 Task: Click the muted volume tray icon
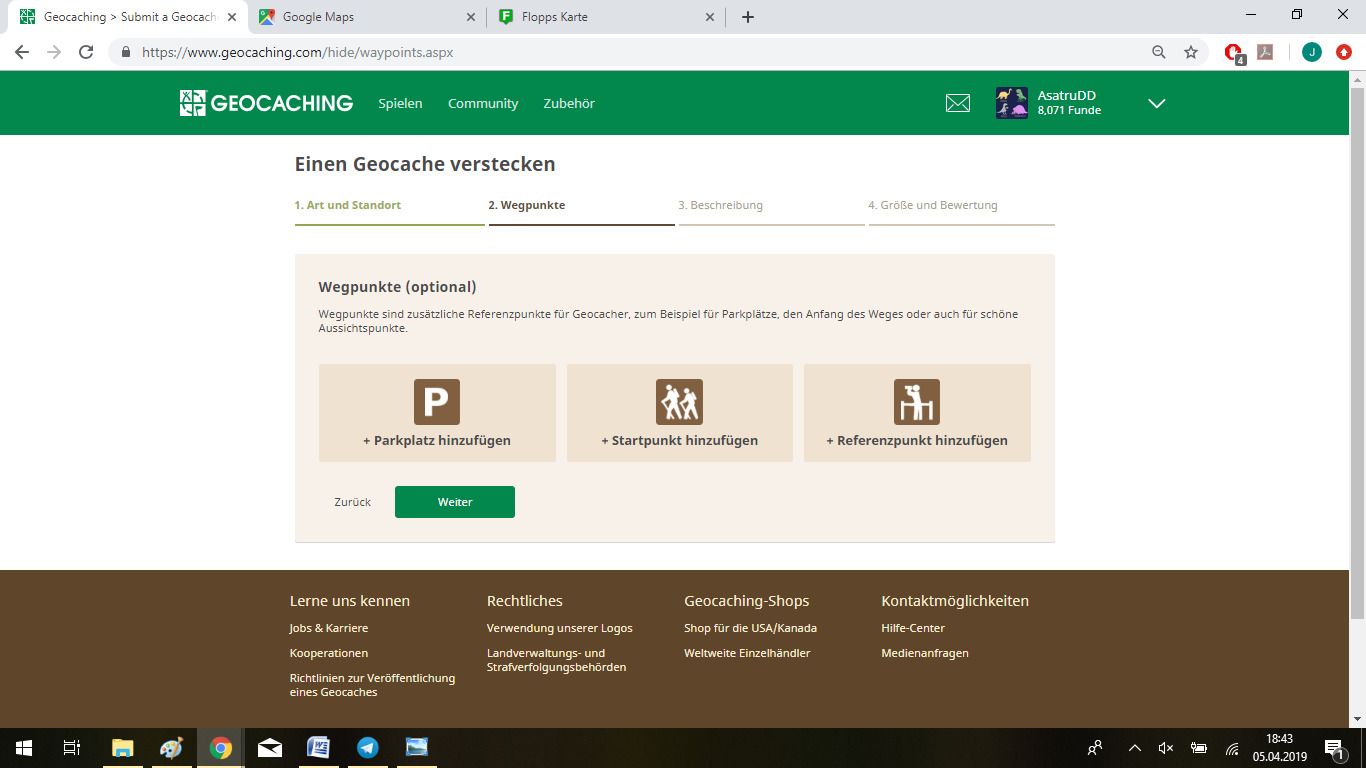1166,747
